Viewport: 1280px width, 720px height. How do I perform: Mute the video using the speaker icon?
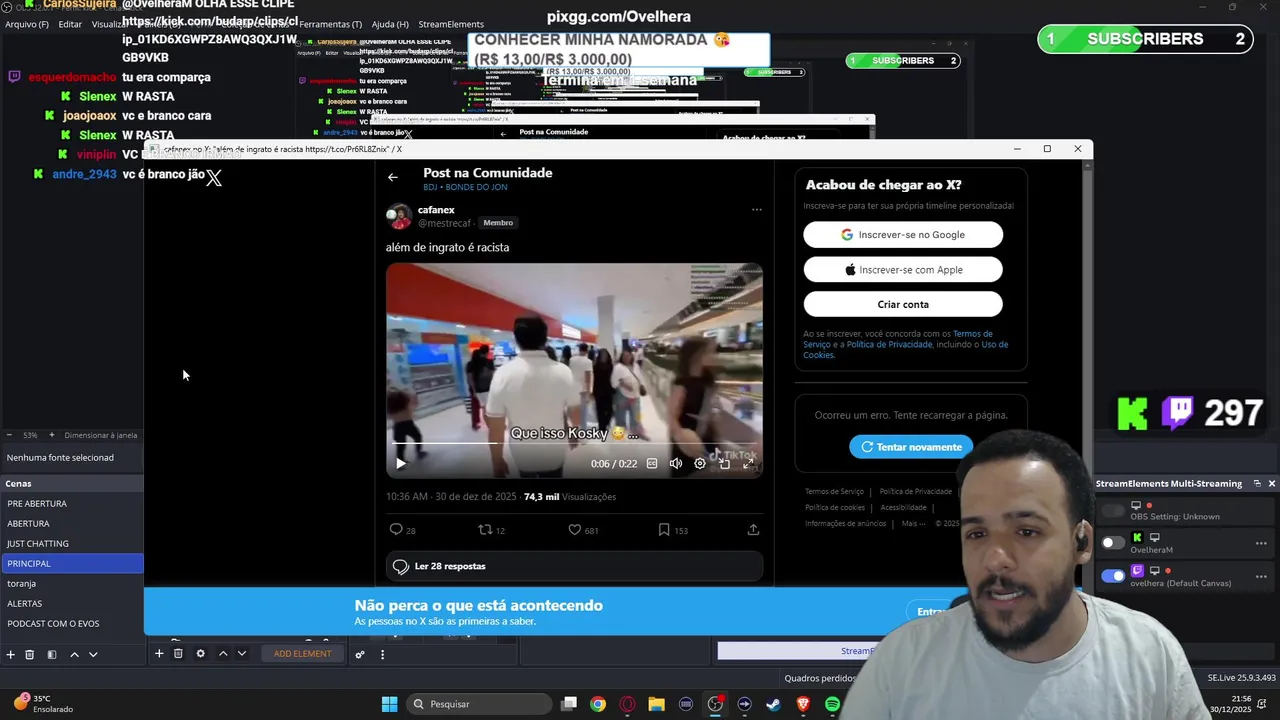coord(676,463)
